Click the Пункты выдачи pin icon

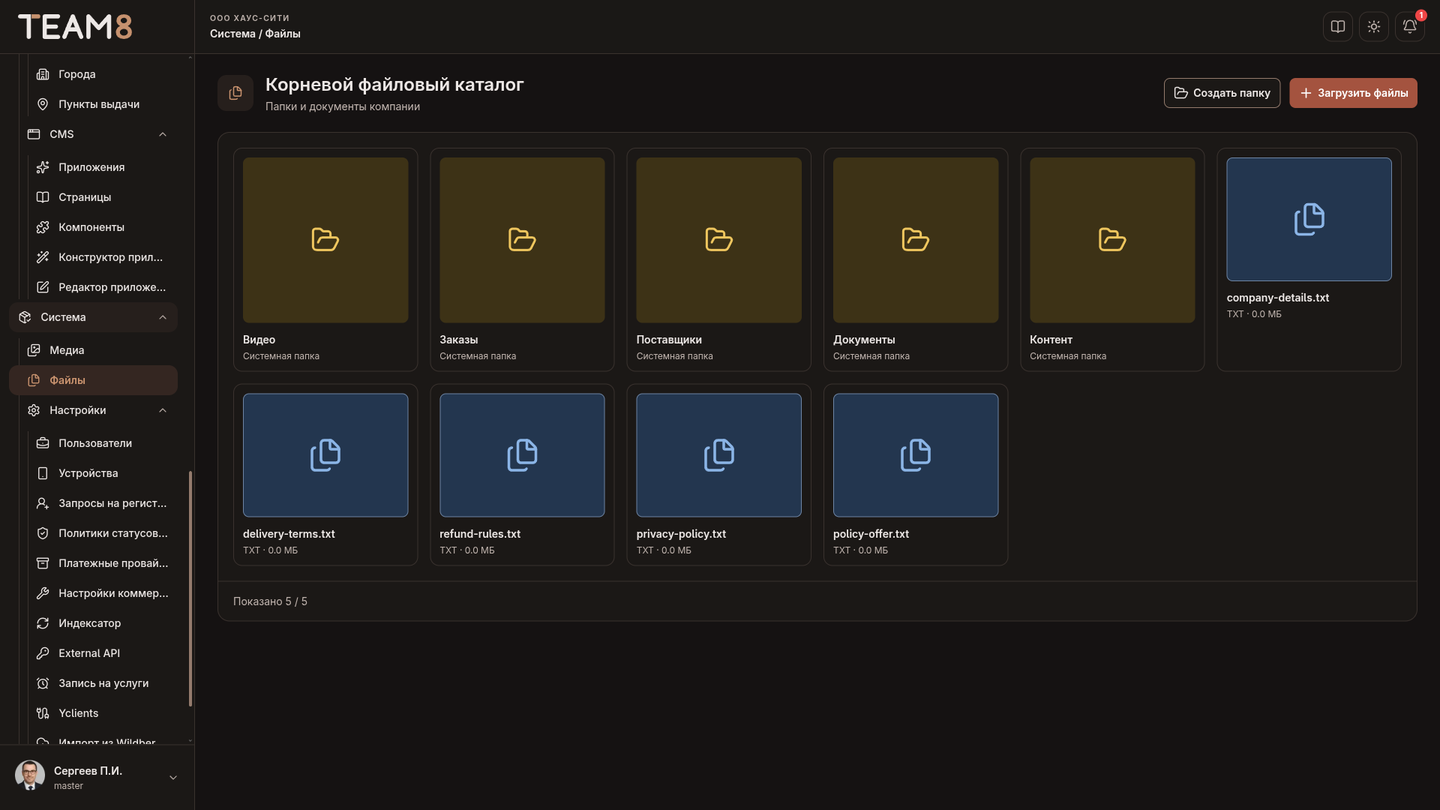point(43,104)
